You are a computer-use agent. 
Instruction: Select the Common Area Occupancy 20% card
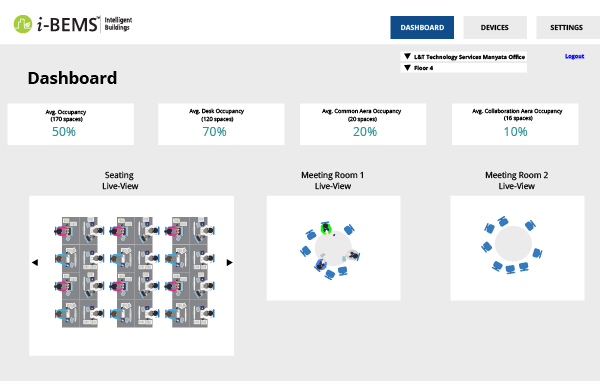point(363,124)
